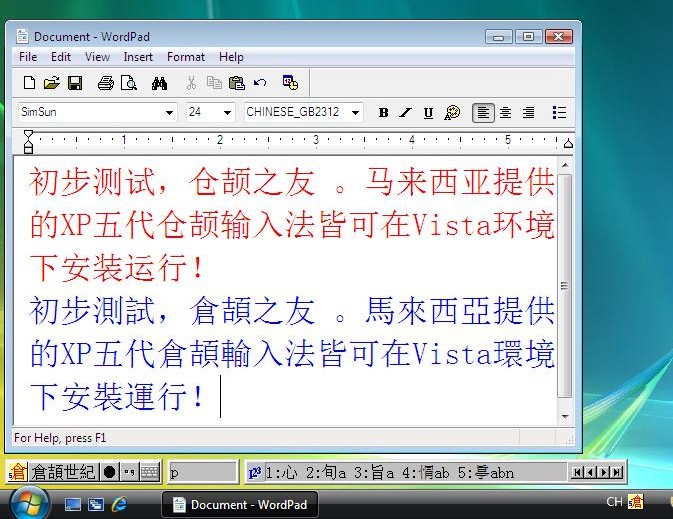Center align the text

click(x=506, y=113)
